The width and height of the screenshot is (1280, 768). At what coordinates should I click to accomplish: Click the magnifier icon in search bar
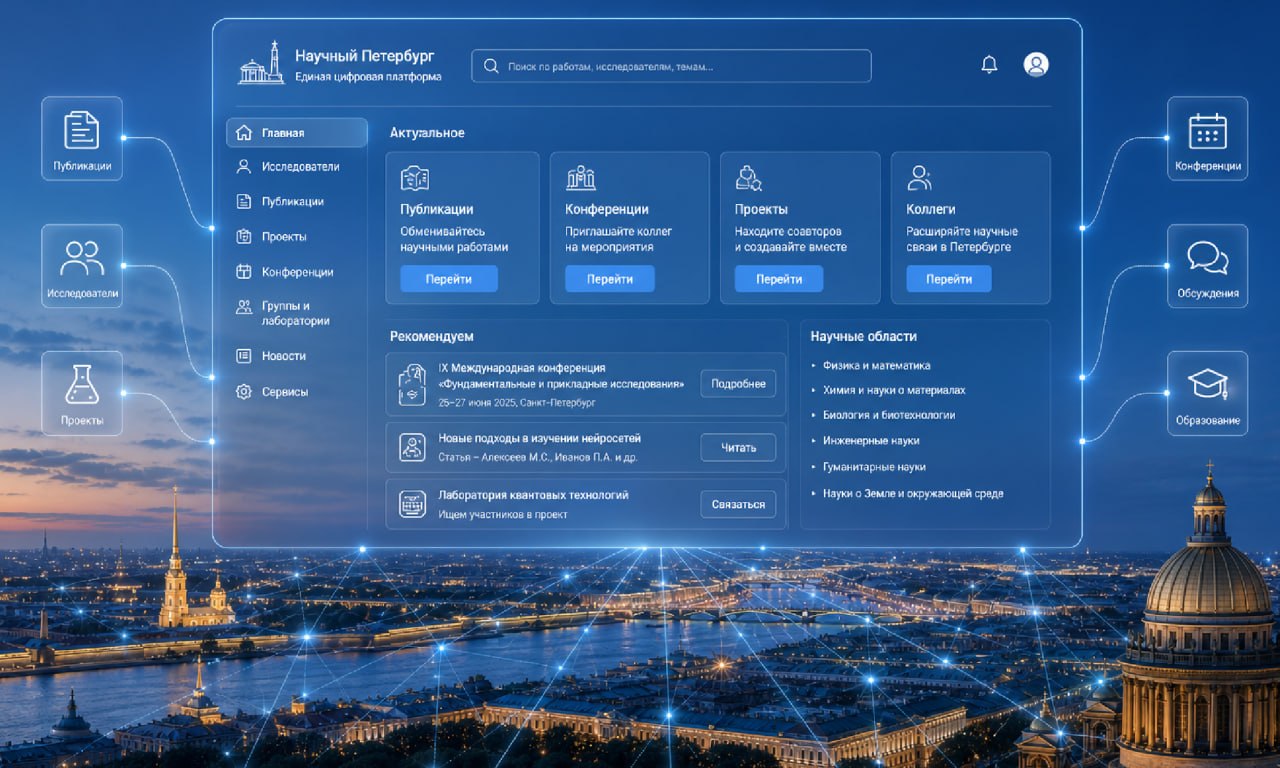click(x=491, y=66)
